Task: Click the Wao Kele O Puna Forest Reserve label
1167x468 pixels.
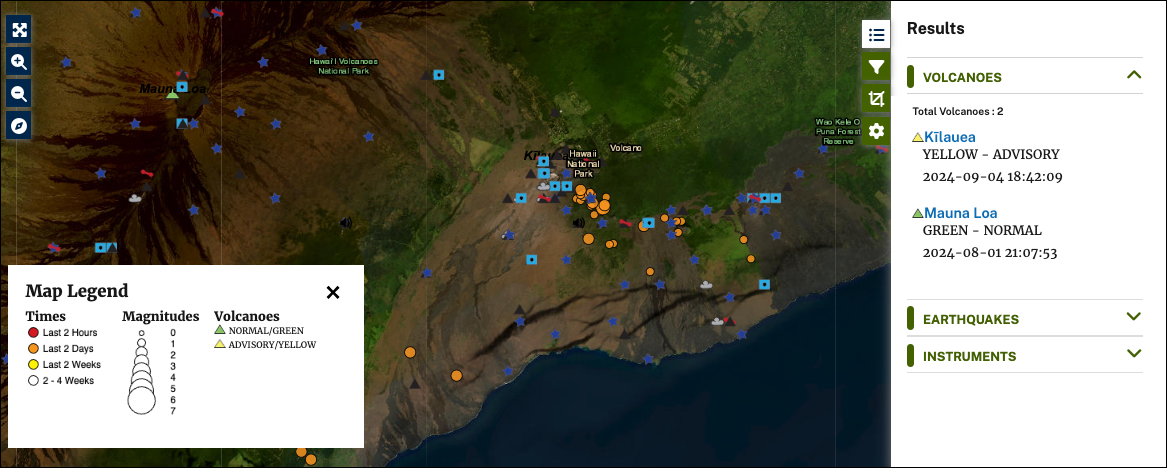Action: tap(836, 132)
